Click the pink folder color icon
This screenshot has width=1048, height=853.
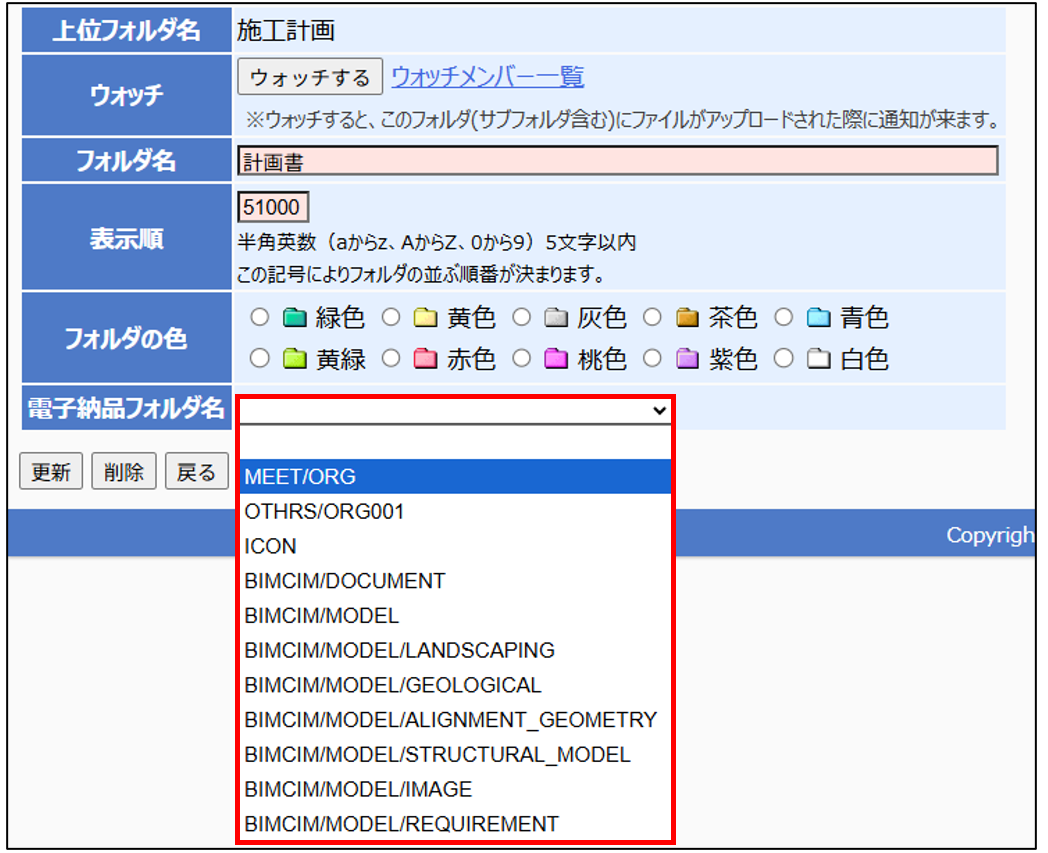click(x=555, y=359)
